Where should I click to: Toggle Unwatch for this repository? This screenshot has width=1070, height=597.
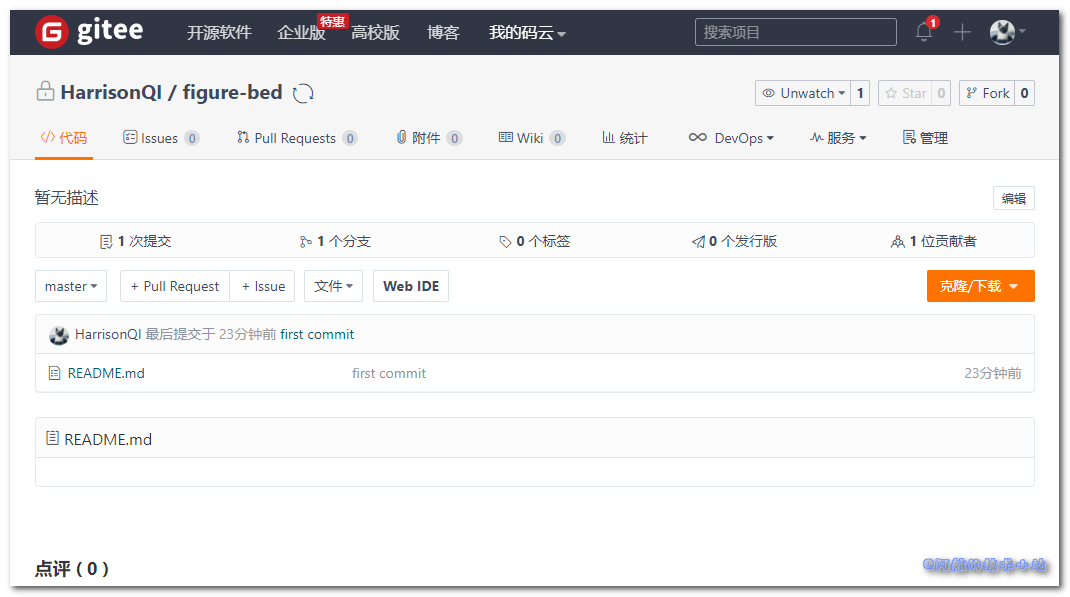tap(803, 93)
